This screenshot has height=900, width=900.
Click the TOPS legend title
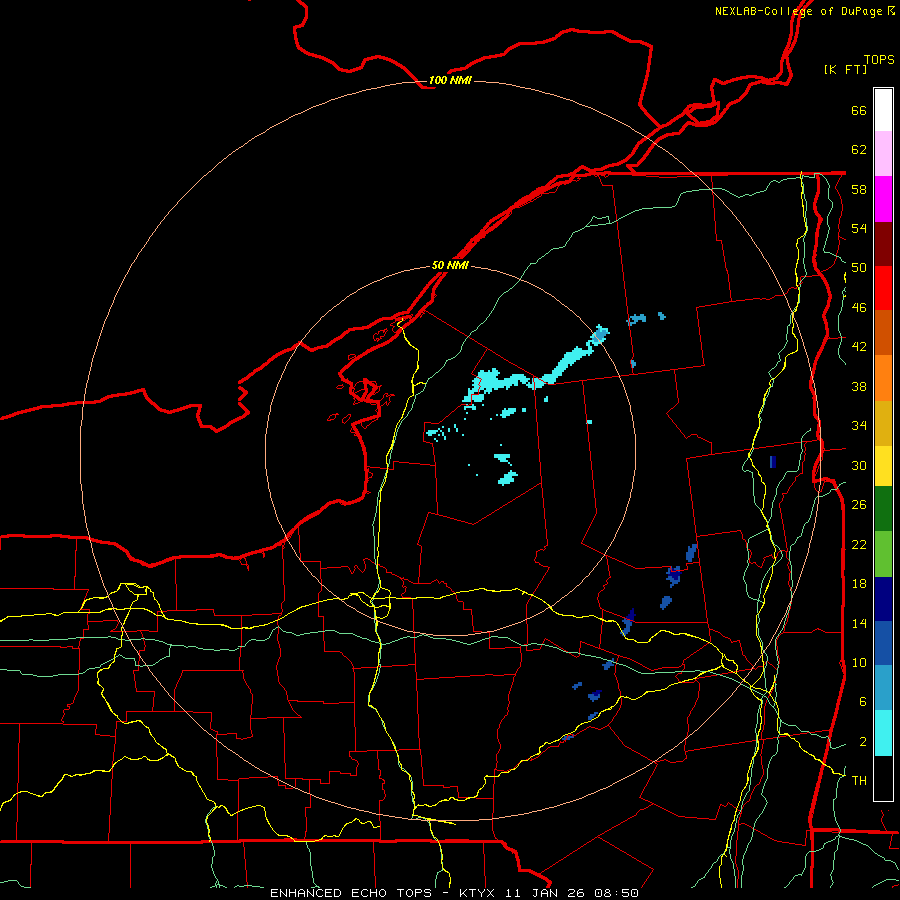(x=879, y=59)
